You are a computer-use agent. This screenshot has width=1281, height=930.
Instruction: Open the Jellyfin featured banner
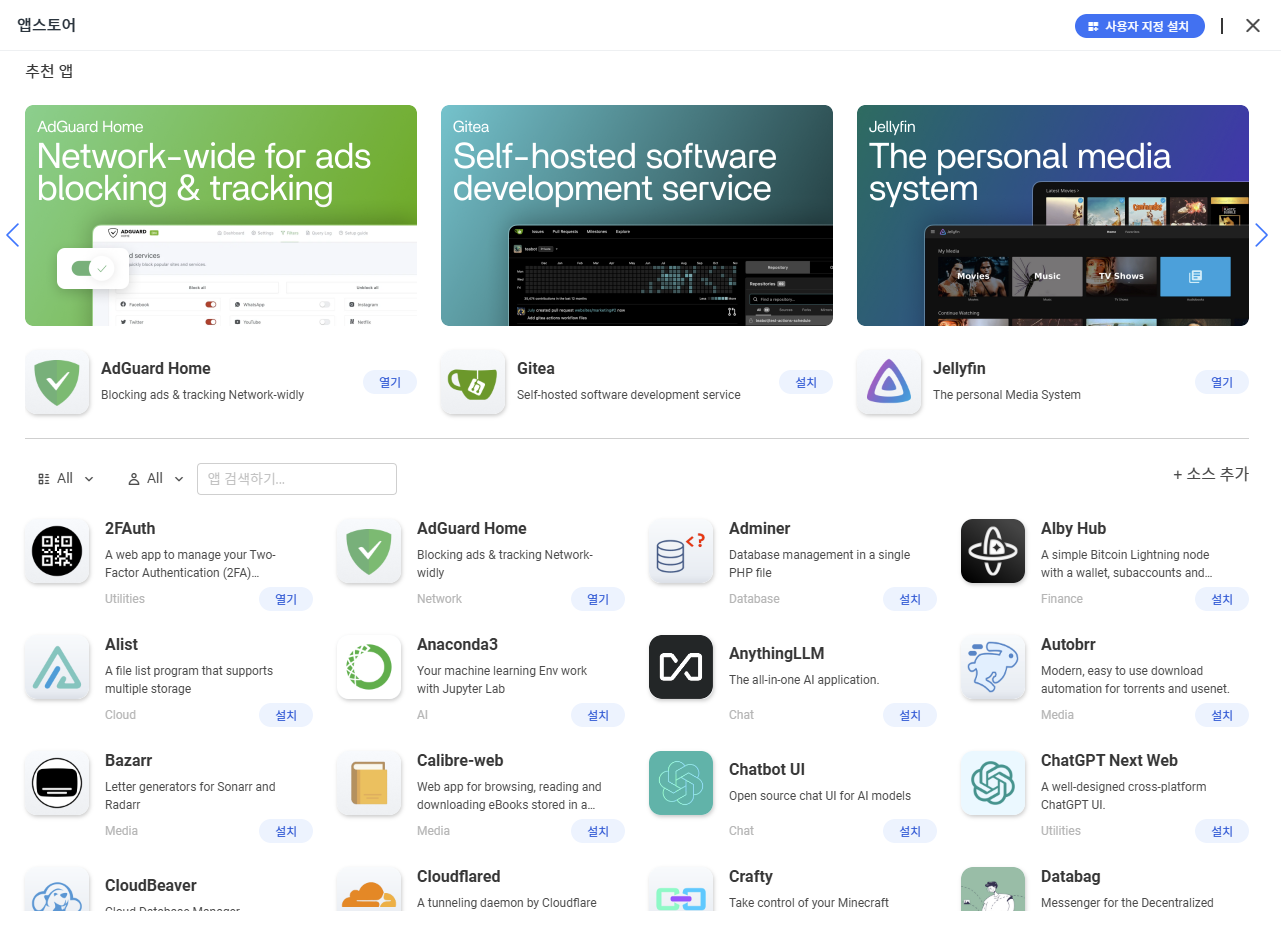[x=1053, y=215]
